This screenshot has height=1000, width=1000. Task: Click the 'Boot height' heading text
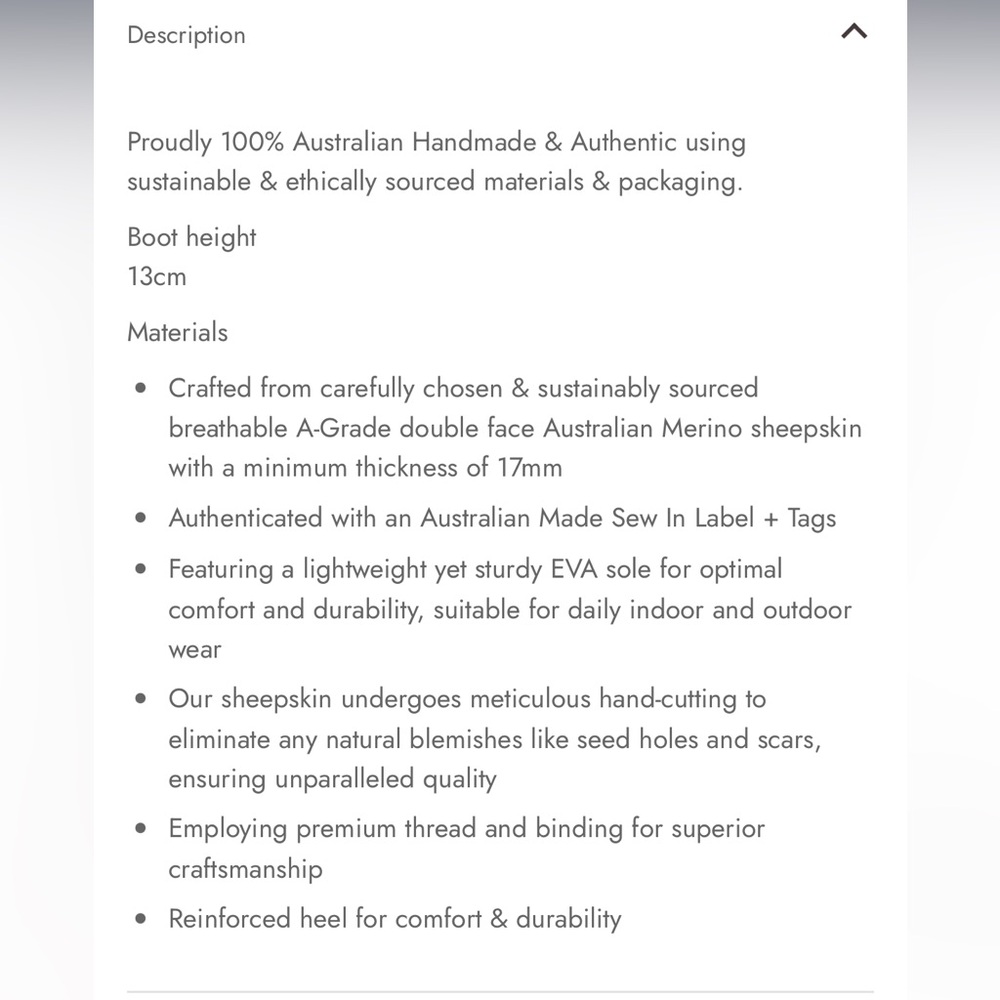[x=191, y=237]
